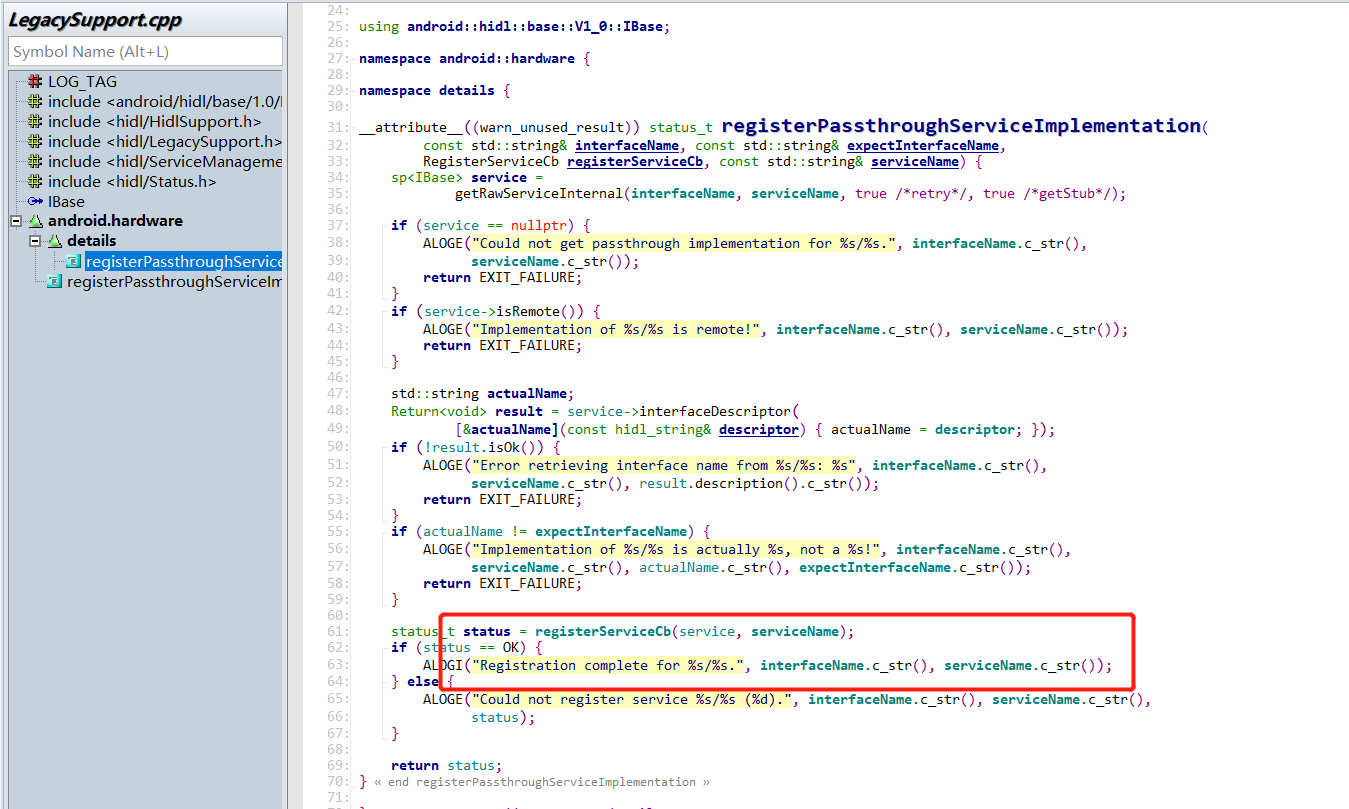Select the include <hidl/LegacySupport.h> entry icon
This screenshot has width=1349, height=809.
click(x=35, y=142)
